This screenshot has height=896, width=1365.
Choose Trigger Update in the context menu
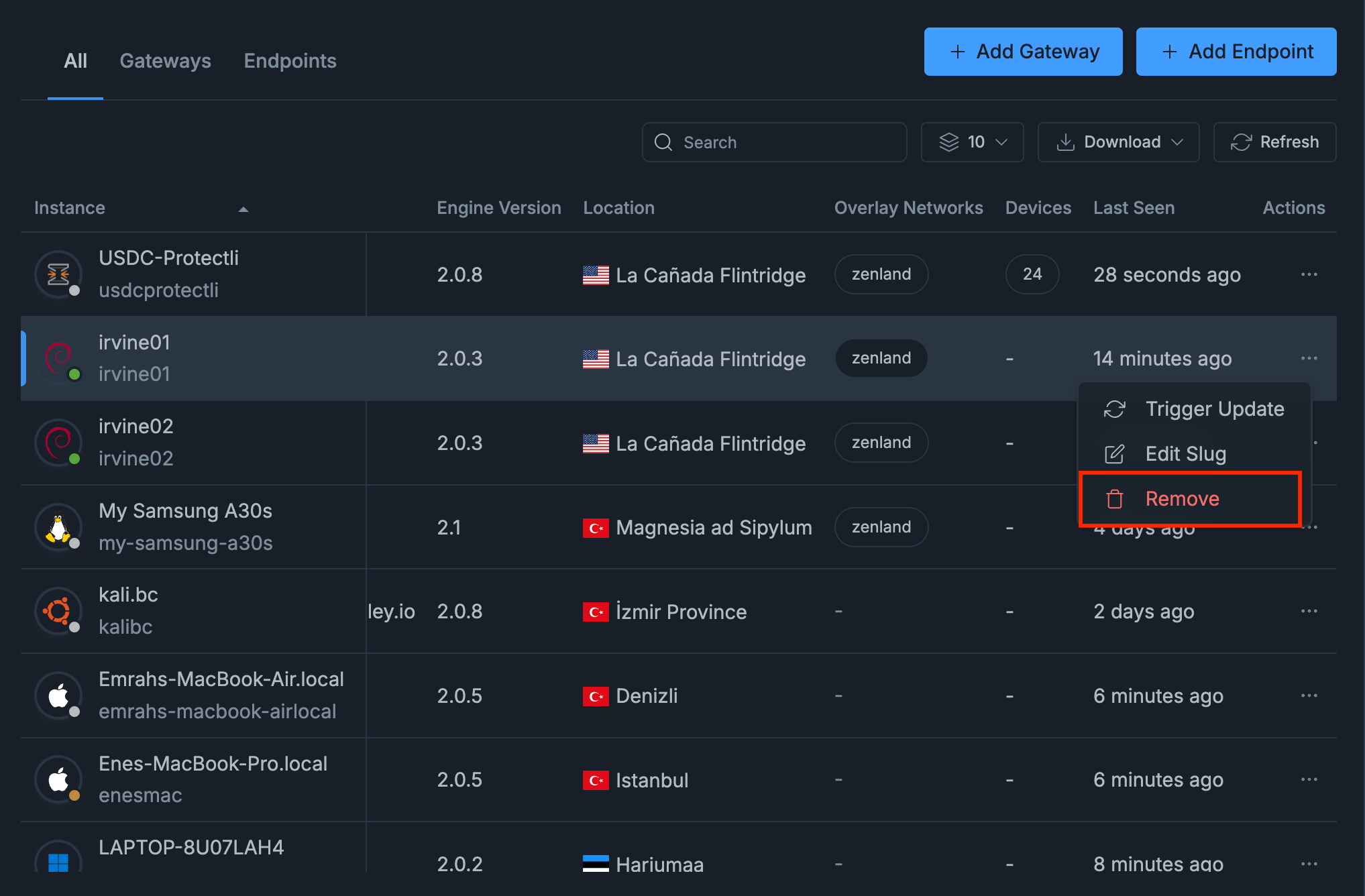1214,409
